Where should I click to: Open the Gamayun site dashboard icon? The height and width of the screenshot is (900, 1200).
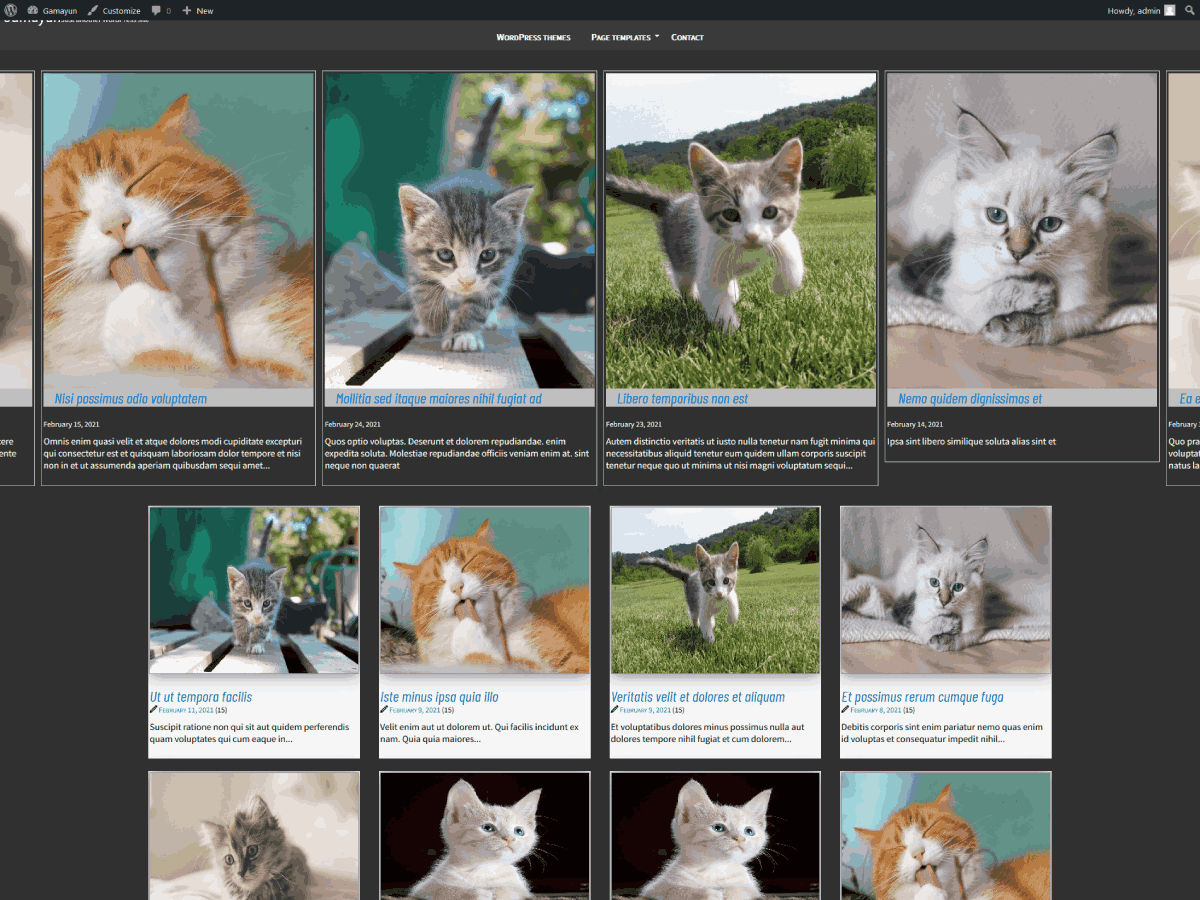32,10
